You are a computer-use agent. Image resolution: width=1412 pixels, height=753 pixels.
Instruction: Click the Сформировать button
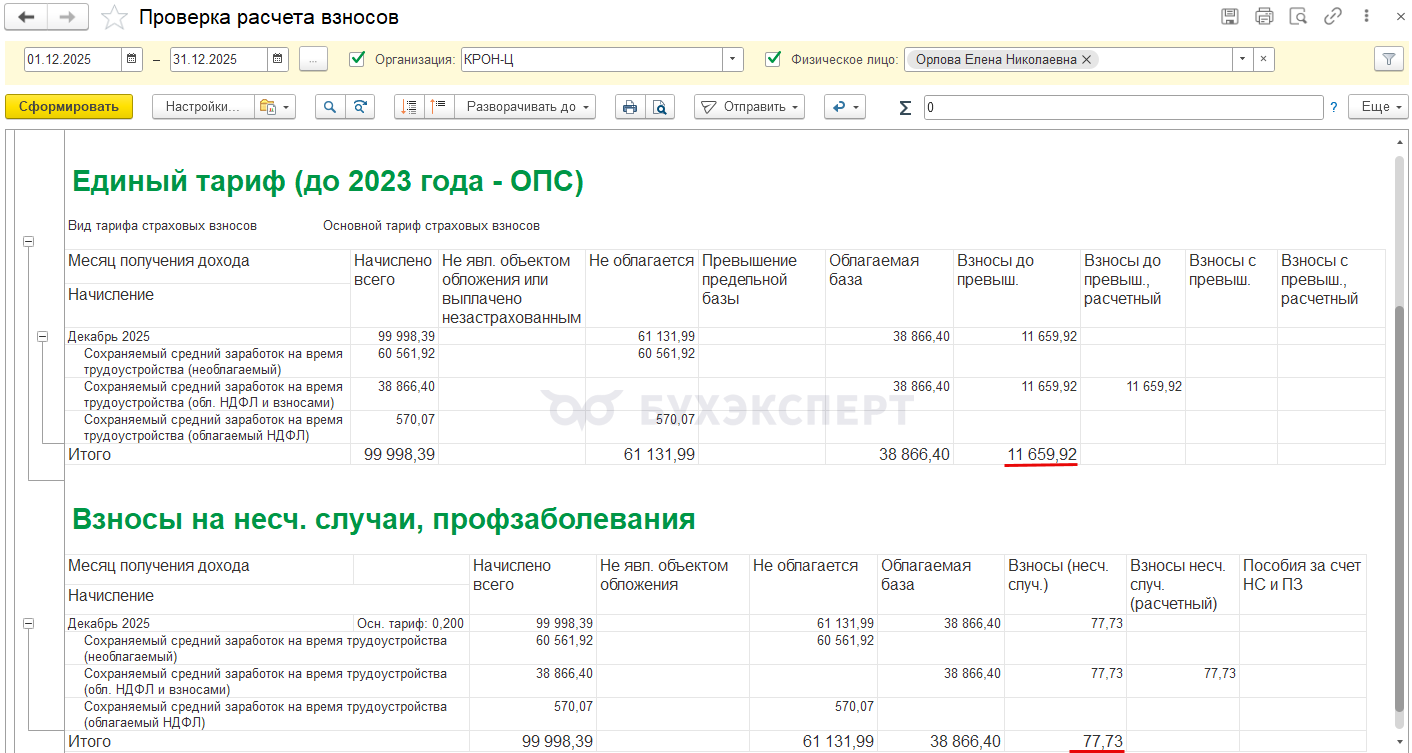tap(69, 107)
